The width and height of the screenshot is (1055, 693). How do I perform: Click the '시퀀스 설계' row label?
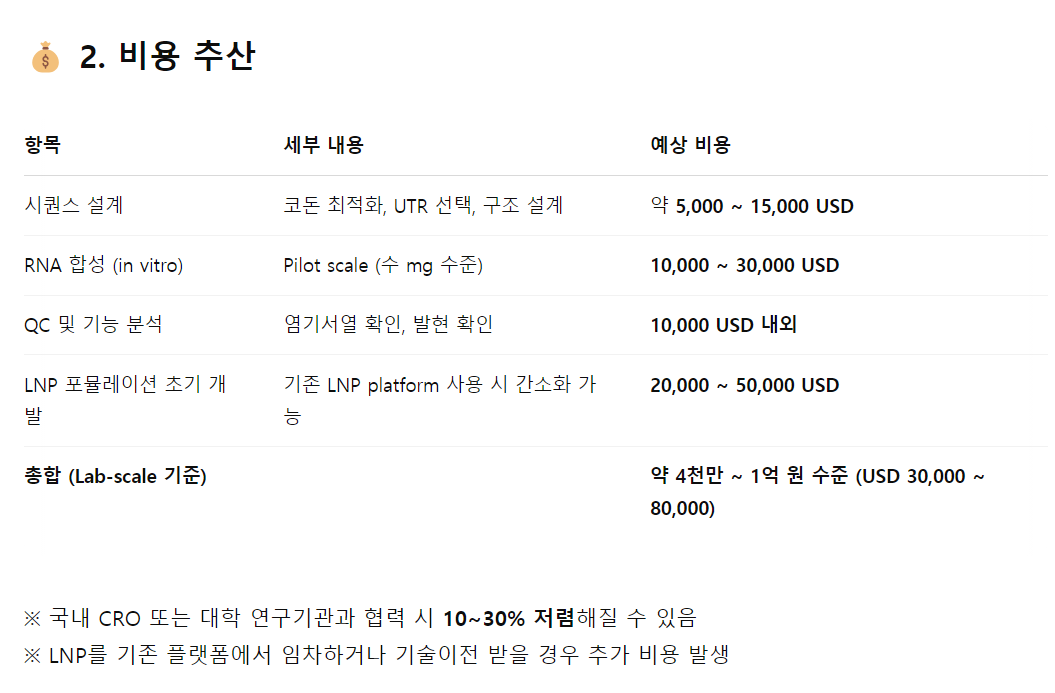(74, 205)
